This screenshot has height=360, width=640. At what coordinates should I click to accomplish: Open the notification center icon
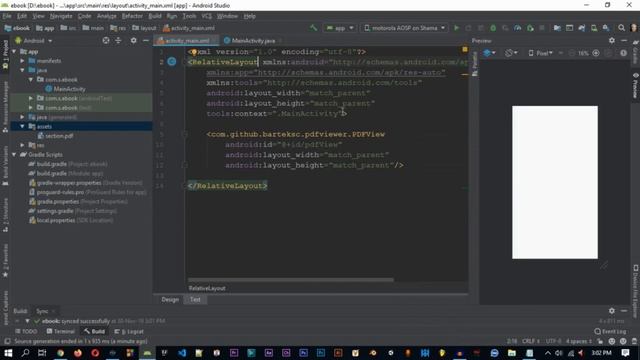pos(625,353)
